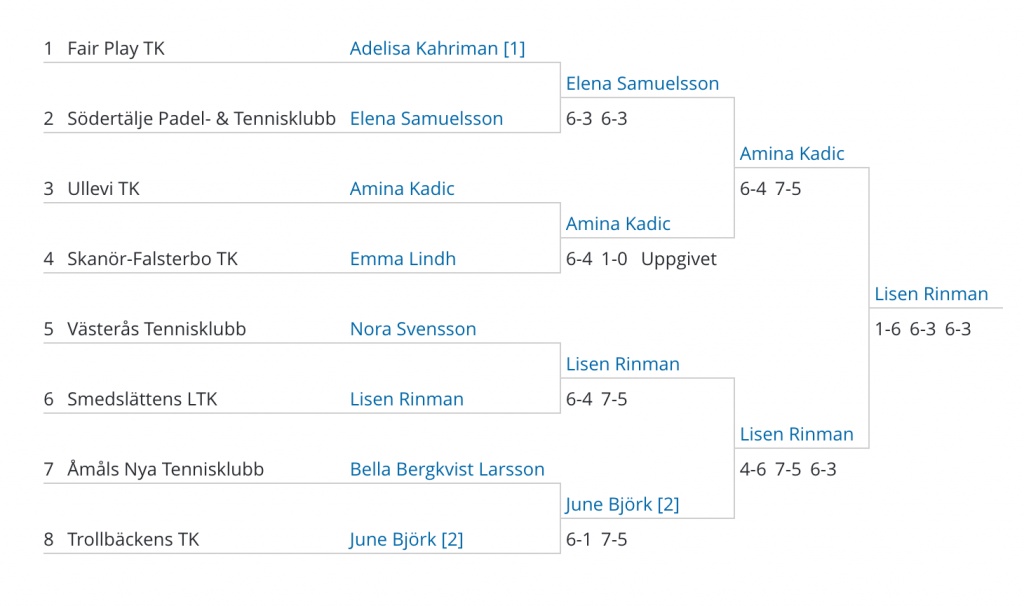The height and width of the screenshot is (606, 1024).
Task: Open Amina Kadic semifinal winner link
Action: point(792,153)
